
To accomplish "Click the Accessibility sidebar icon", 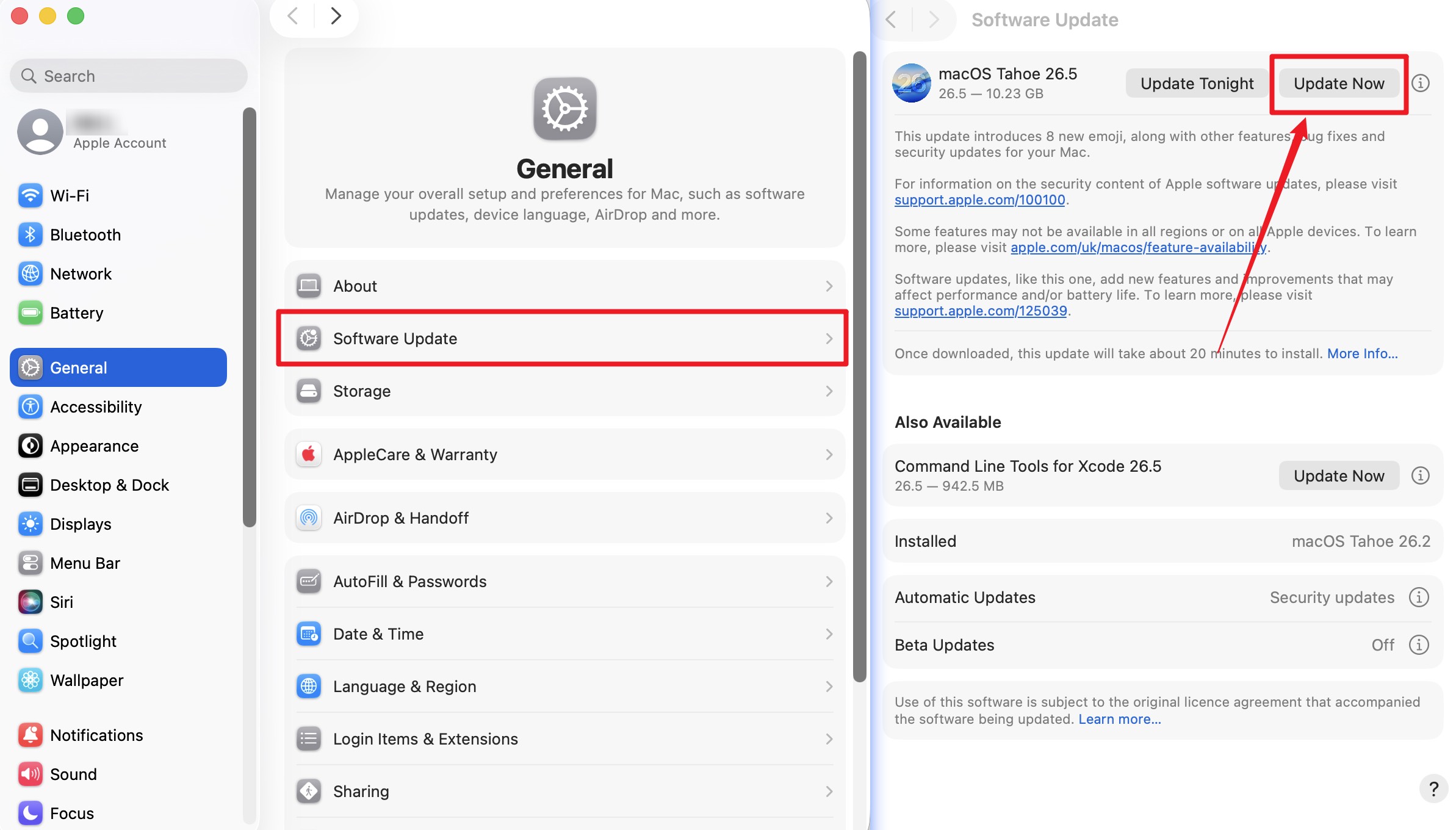I will (30, 406).
